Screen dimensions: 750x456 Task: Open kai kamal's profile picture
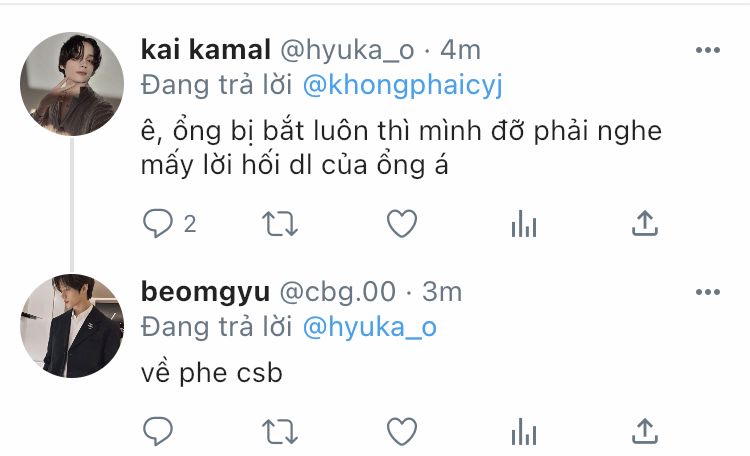coord(72,84)
